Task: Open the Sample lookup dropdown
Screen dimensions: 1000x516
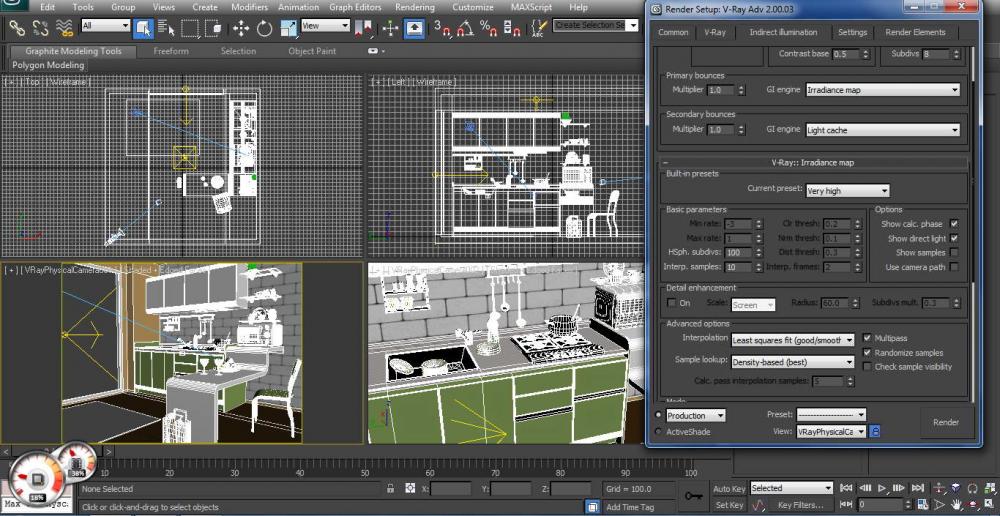Action: [x=793, y=362]
